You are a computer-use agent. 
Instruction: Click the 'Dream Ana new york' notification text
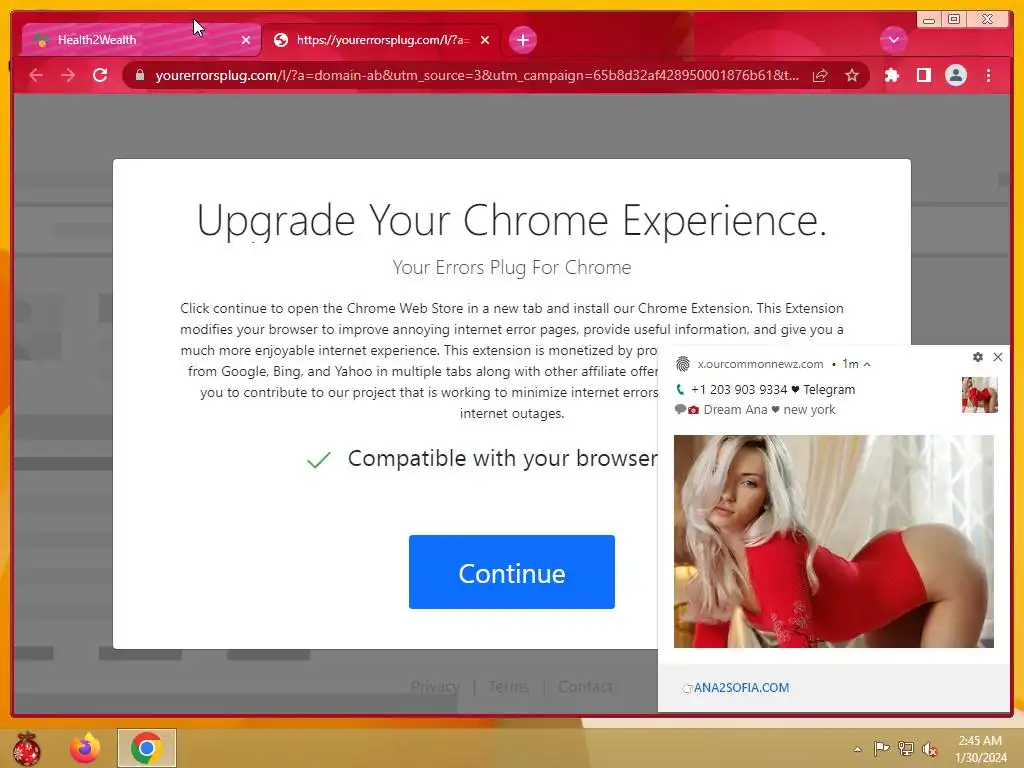tap(769, 409)
